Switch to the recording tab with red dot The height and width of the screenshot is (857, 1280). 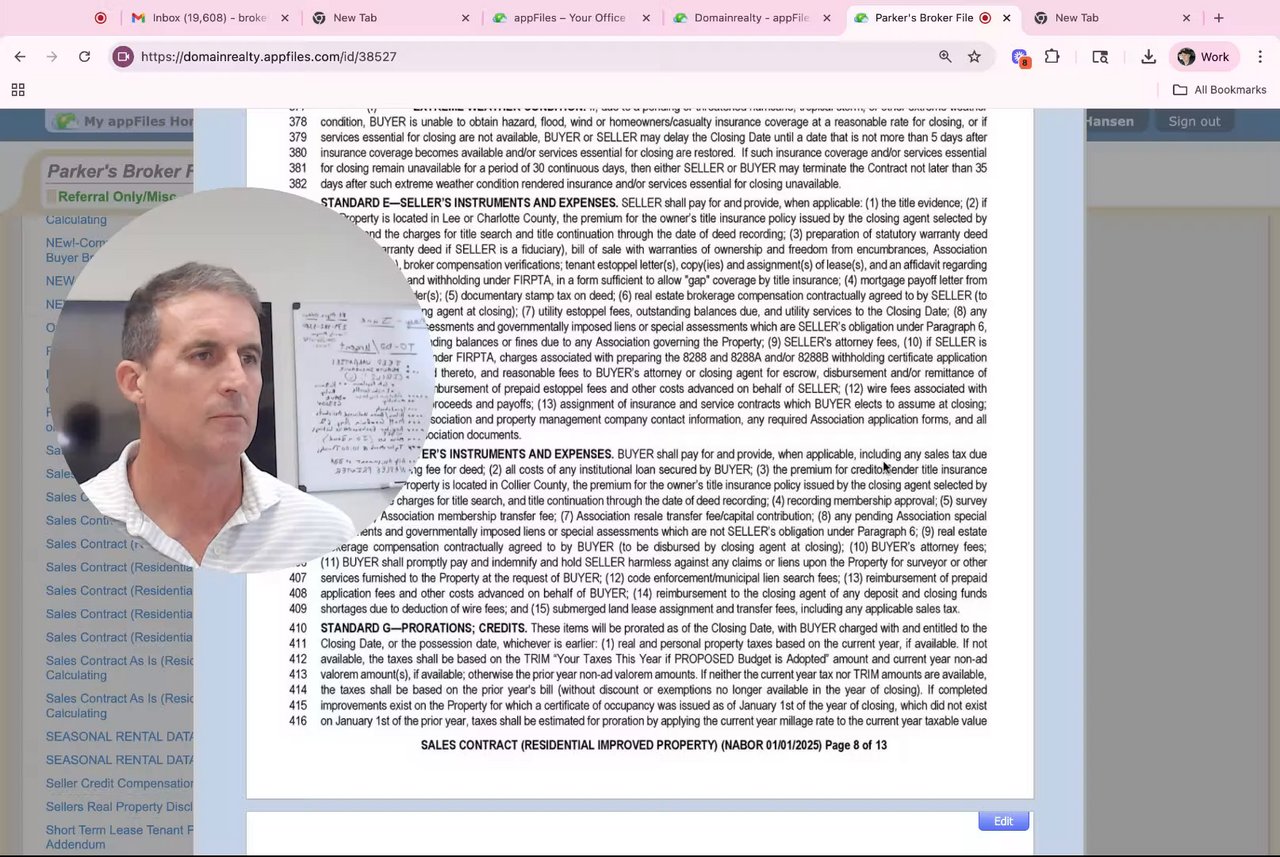[100, 18]
